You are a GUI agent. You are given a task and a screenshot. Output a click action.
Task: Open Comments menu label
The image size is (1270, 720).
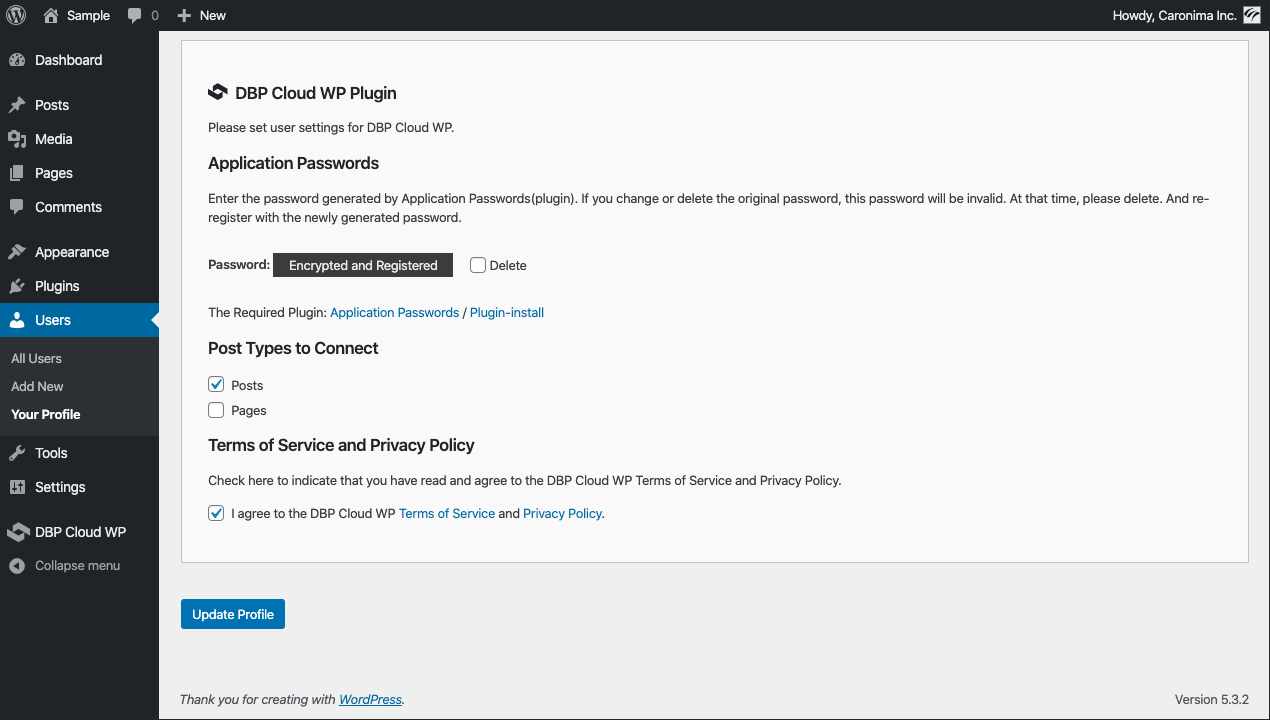68,207
